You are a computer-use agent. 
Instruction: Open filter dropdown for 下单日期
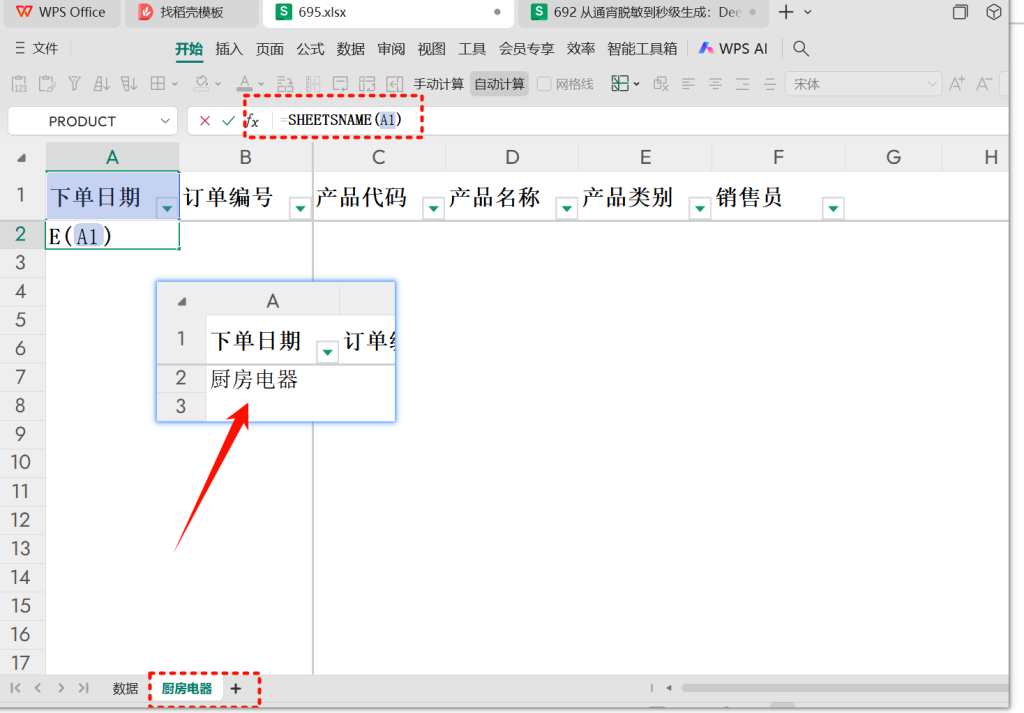(167, 208)
